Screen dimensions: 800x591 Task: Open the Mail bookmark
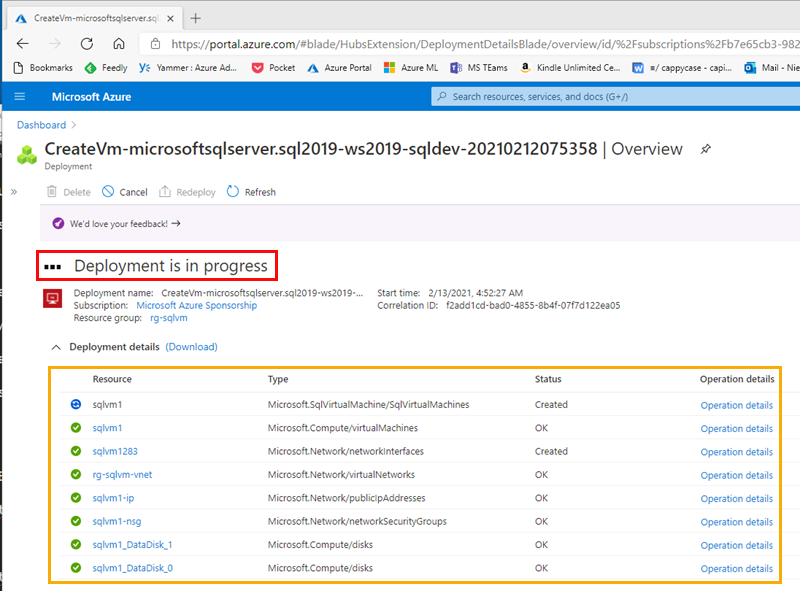(x=771, y=68)
